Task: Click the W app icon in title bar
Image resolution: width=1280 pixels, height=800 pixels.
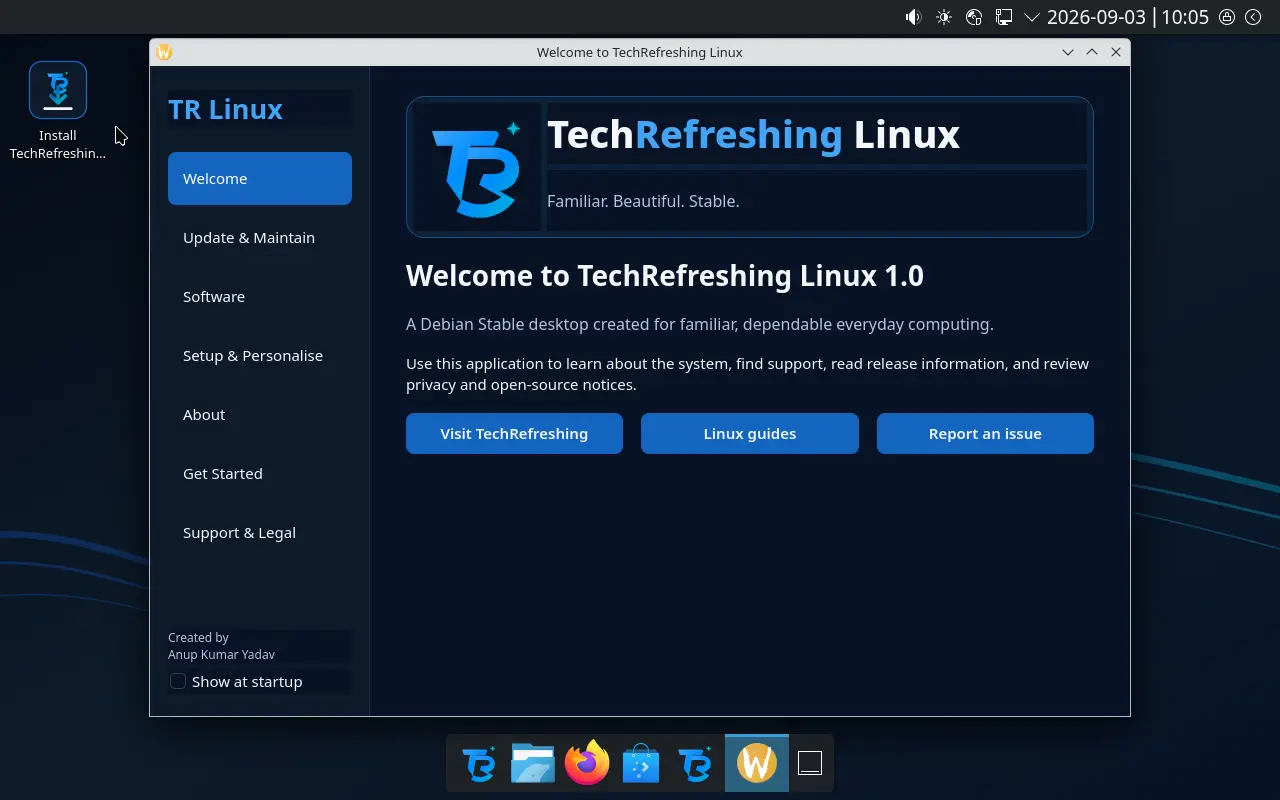Action: click(164, 52)
